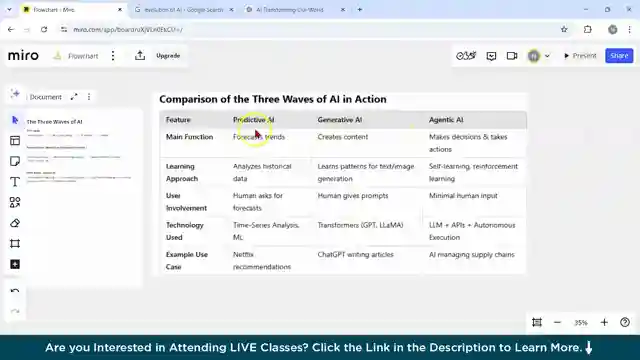Open Document panel more options
The height and width of the screenshot is (360, 640).
coord(89,97)
